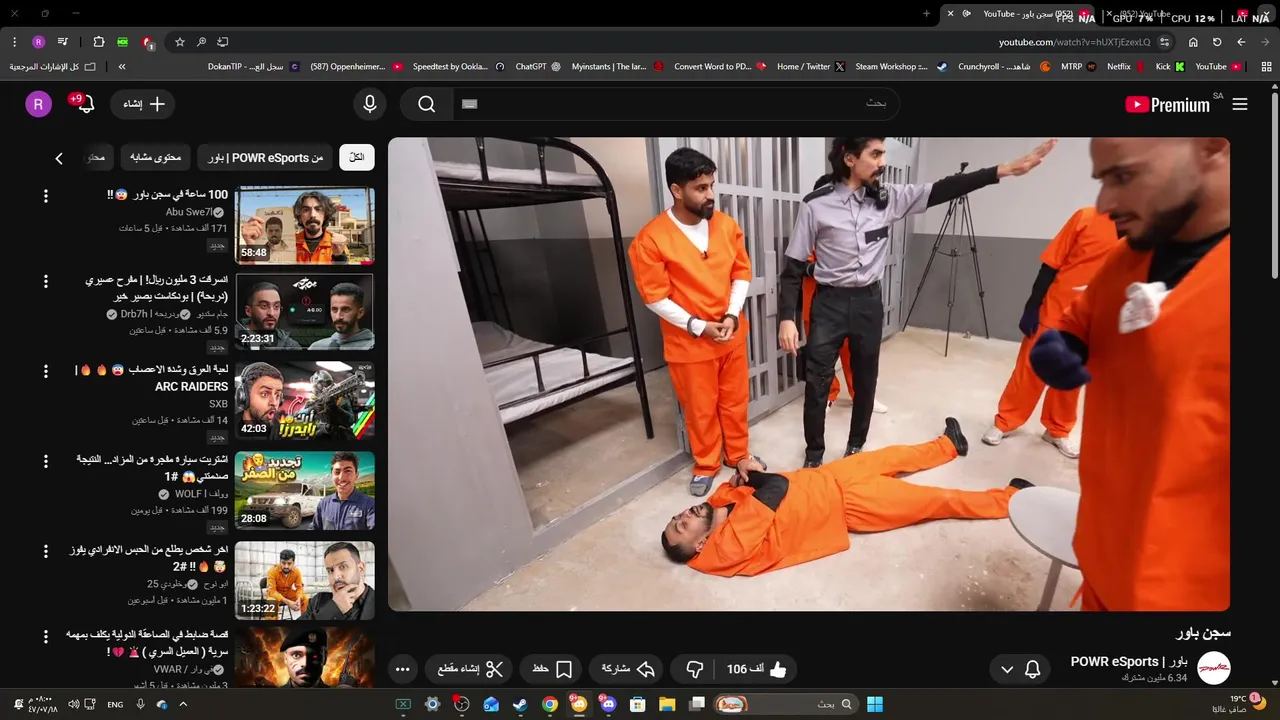Open the 1:23:22 solitary confinement video thumbnail
This screenshot has height=720, width=1280.
(x=305, y=580)
